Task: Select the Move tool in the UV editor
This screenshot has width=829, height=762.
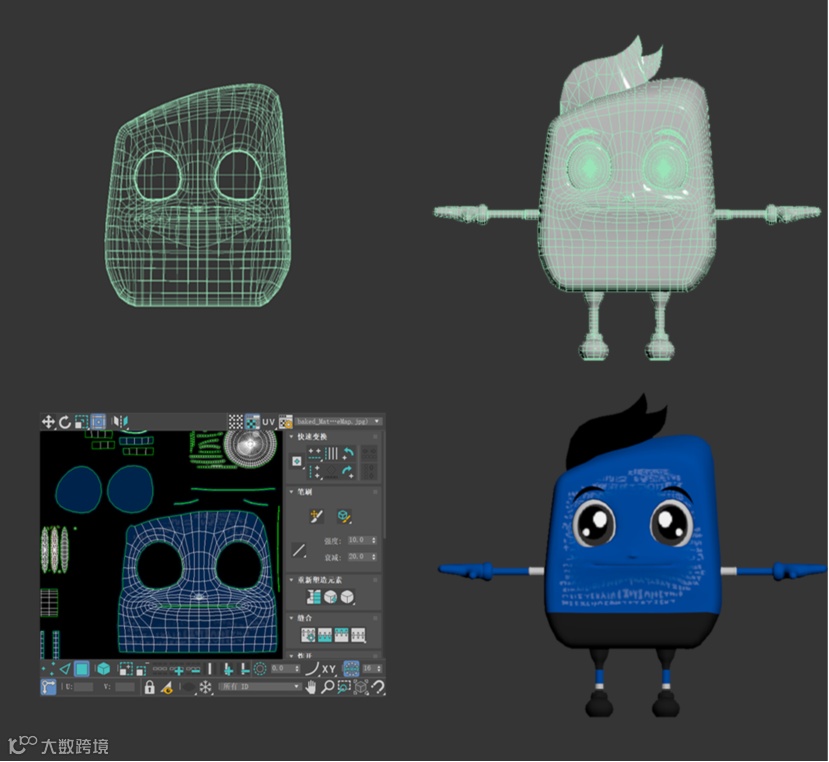Action: 48,422
